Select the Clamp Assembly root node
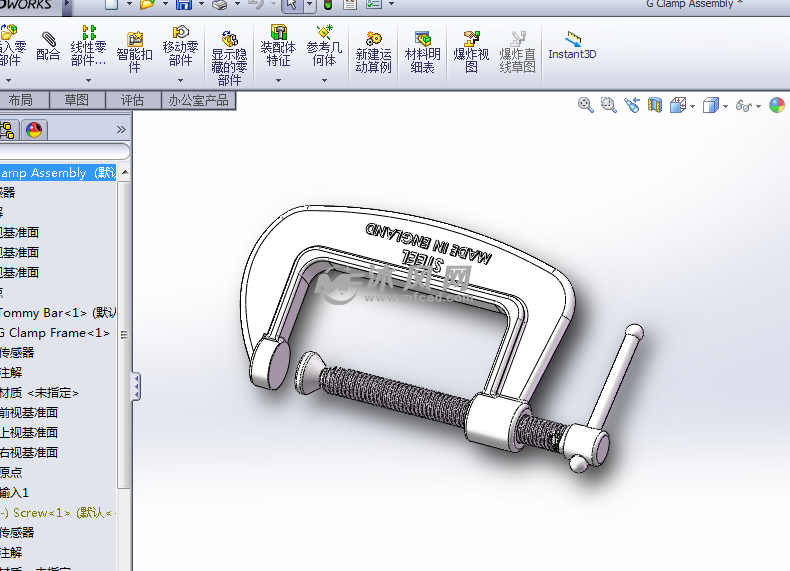 click(x=57, y=173)
